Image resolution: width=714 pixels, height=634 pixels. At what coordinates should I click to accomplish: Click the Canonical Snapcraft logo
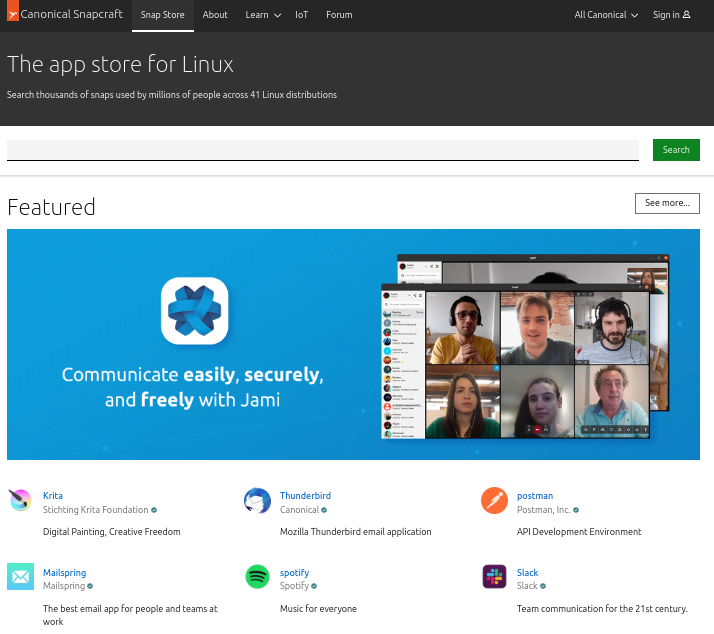(x=64, y=15)
